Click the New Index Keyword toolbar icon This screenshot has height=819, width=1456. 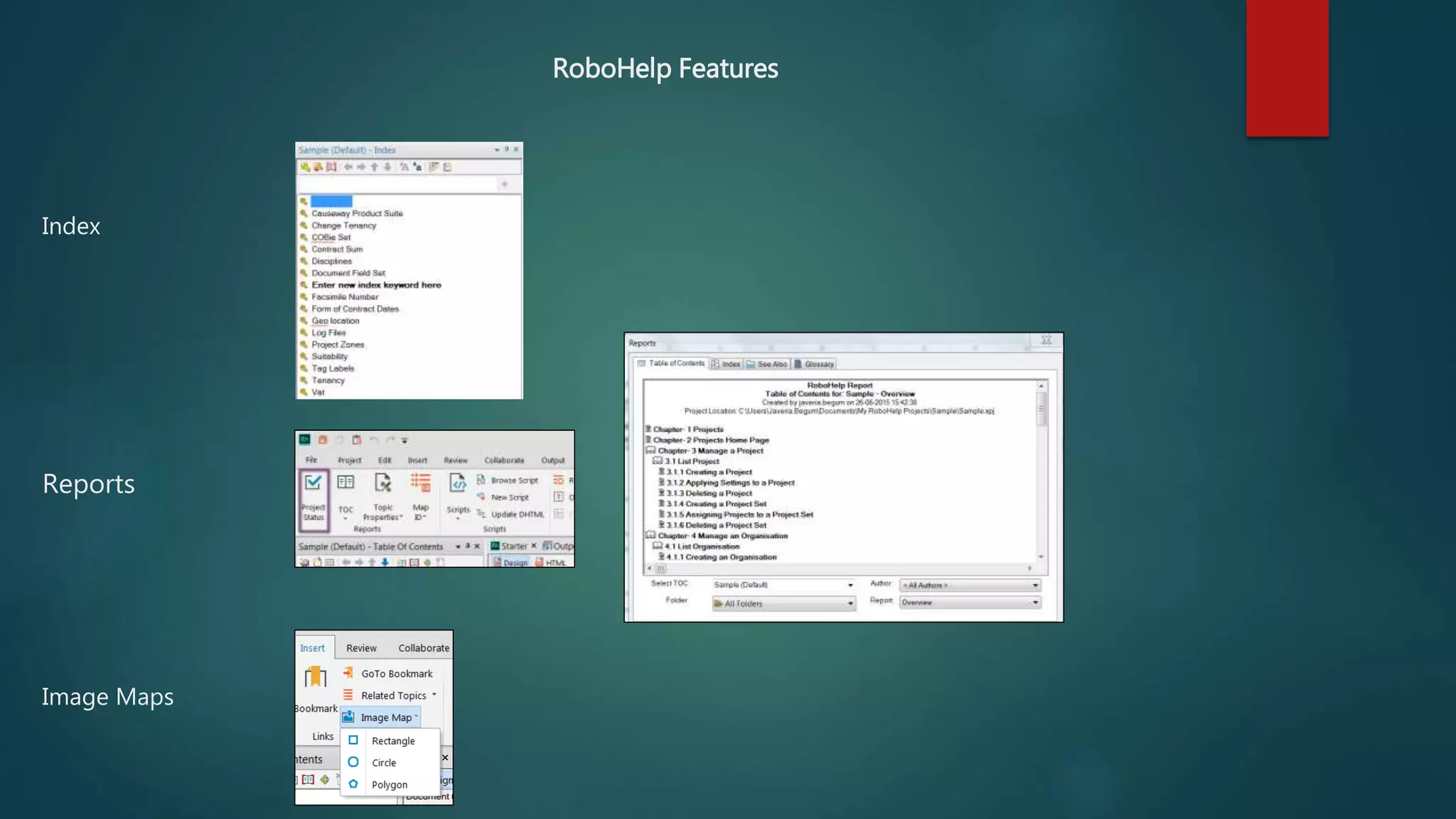point(305,167)
